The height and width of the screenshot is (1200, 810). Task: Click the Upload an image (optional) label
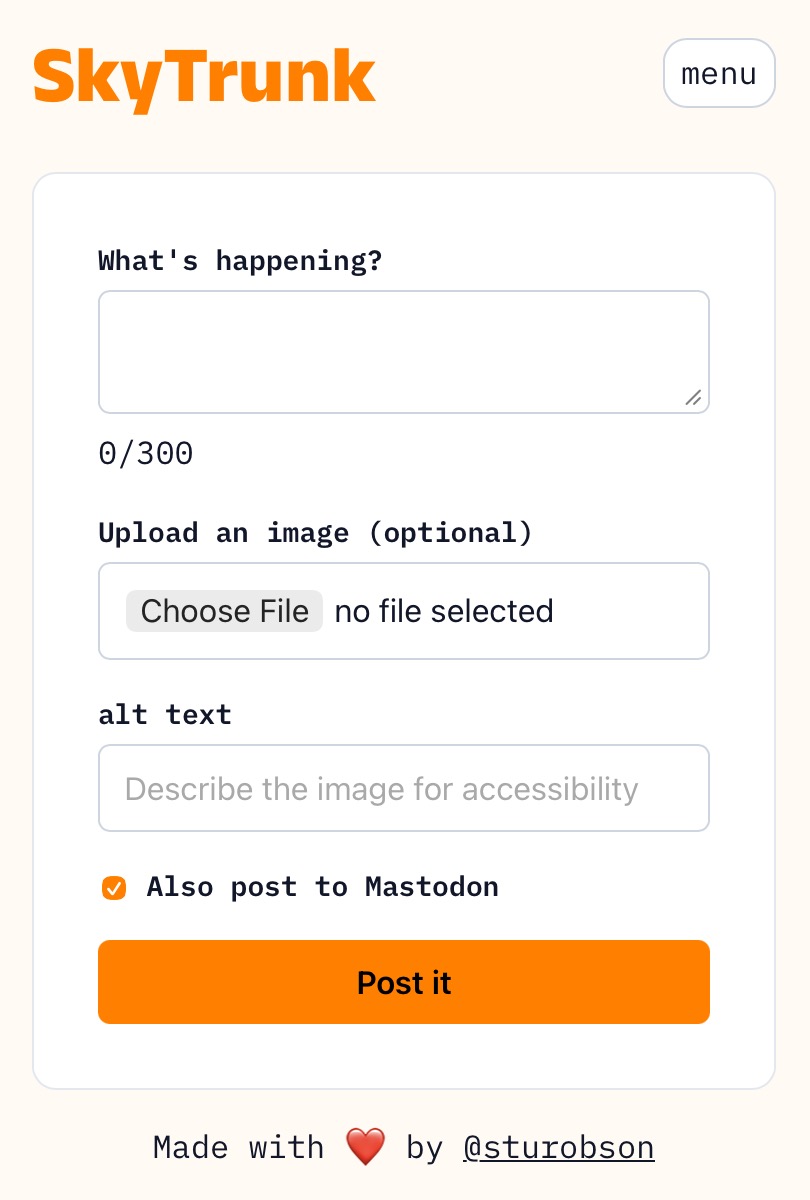click(316, 533)
